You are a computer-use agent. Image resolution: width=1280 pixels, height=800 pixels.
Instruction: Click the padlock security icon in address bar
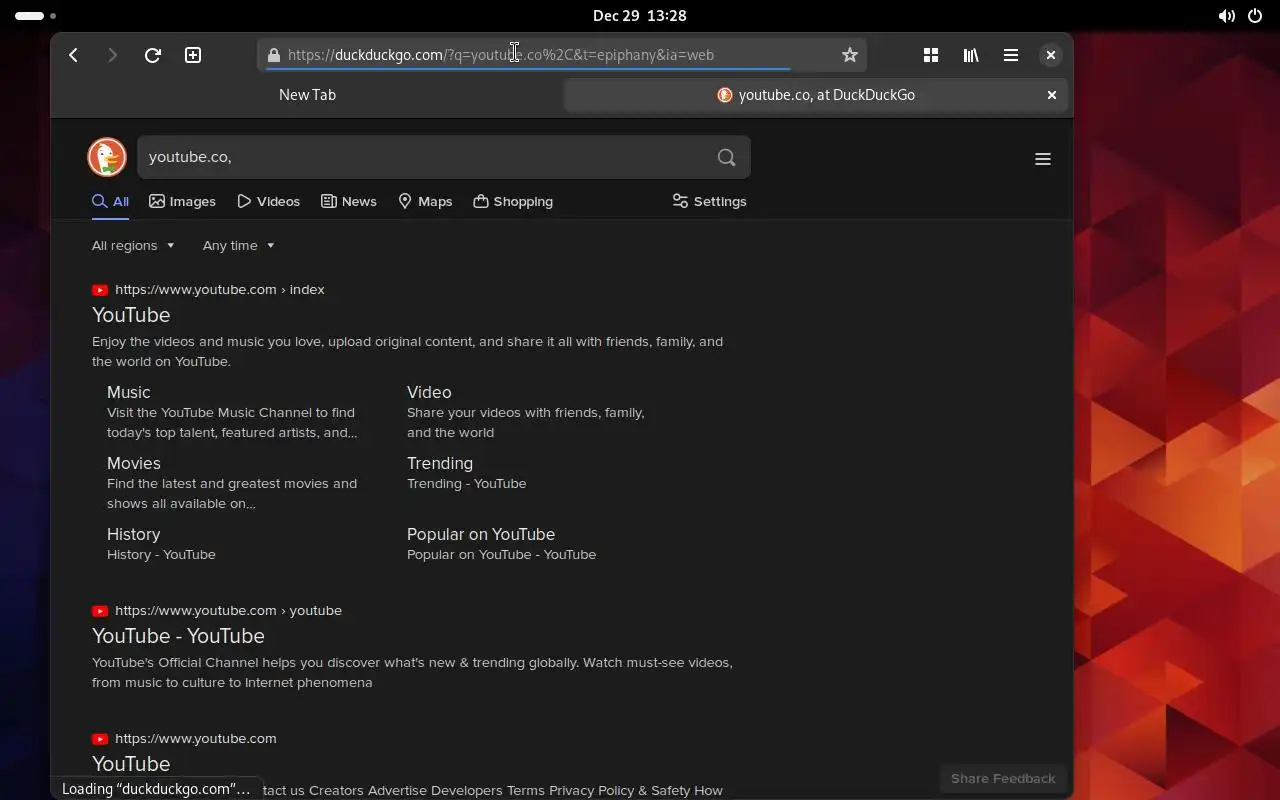(x=274, y=55)
